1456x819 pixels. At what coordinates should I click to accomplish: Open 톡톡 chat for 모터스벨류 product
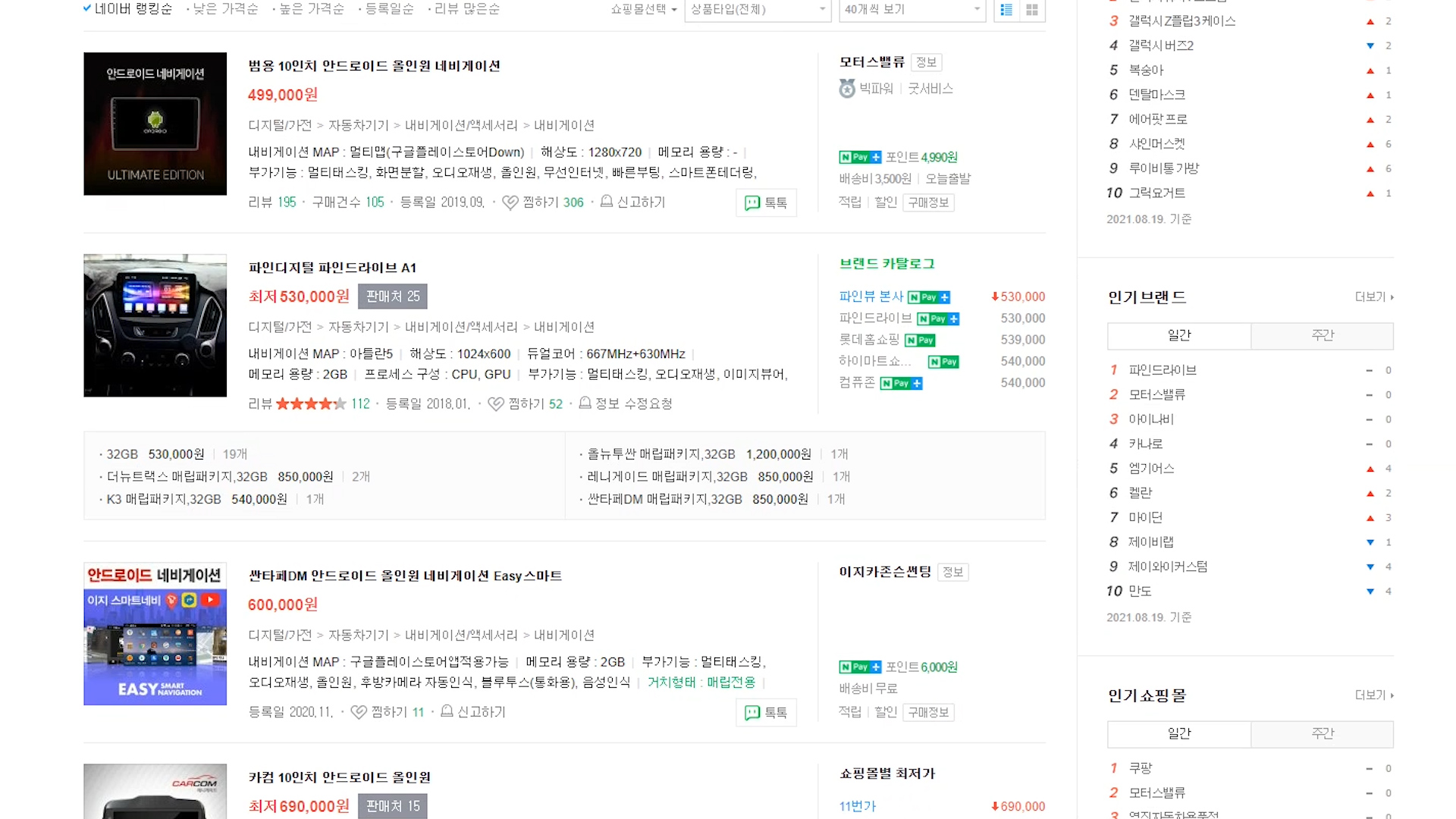coord(766,203)
